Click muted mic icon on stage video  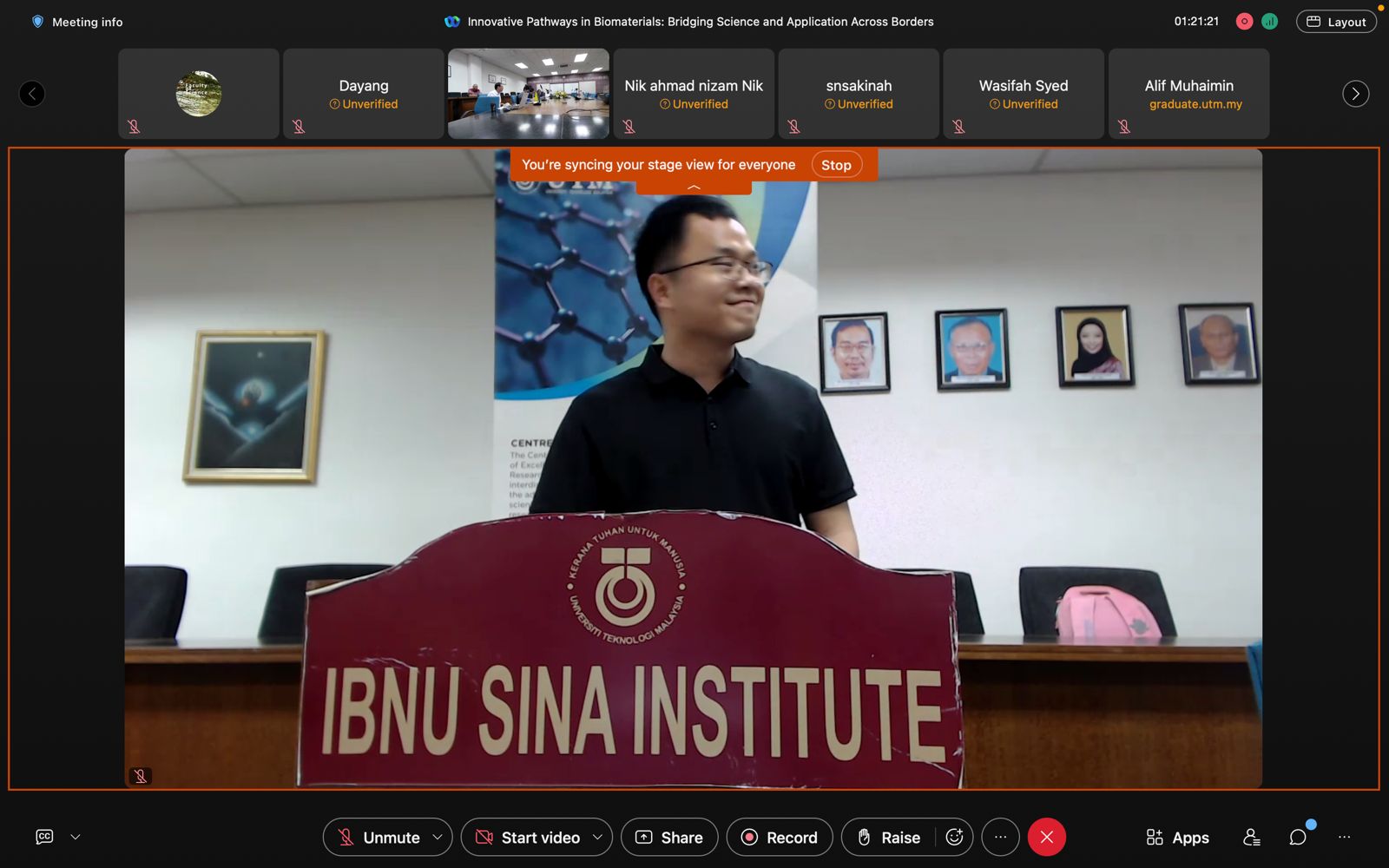(x=141, y=776)
